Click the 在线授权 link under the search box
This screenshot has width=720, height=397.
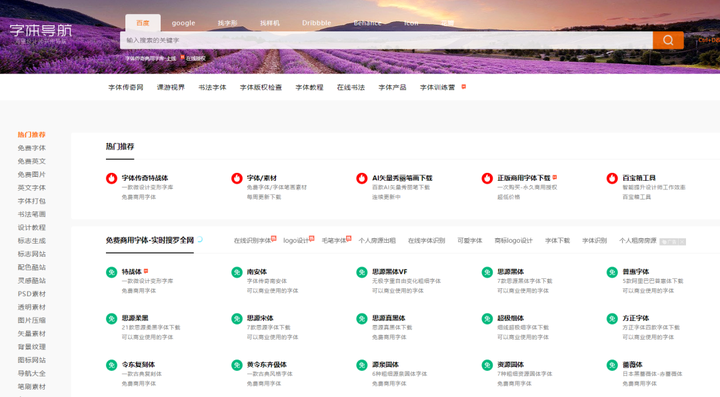(196, 58)
